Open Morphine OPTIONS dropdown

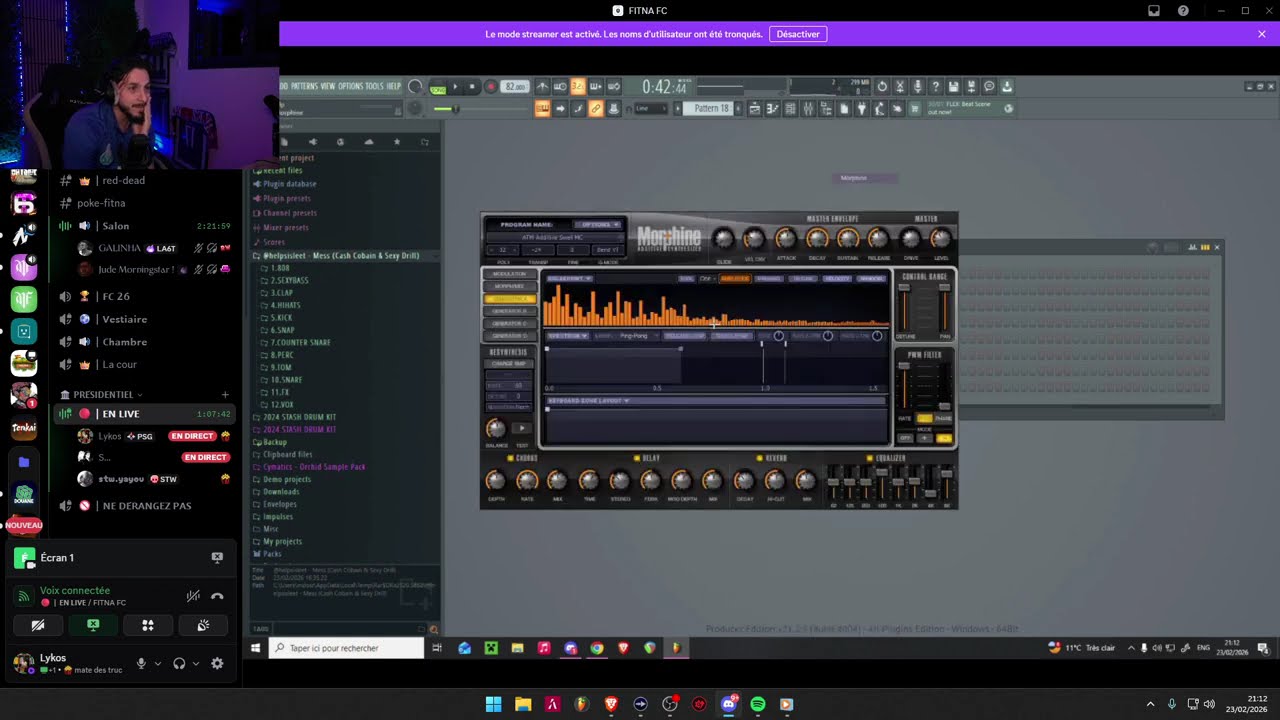[598, 224]
